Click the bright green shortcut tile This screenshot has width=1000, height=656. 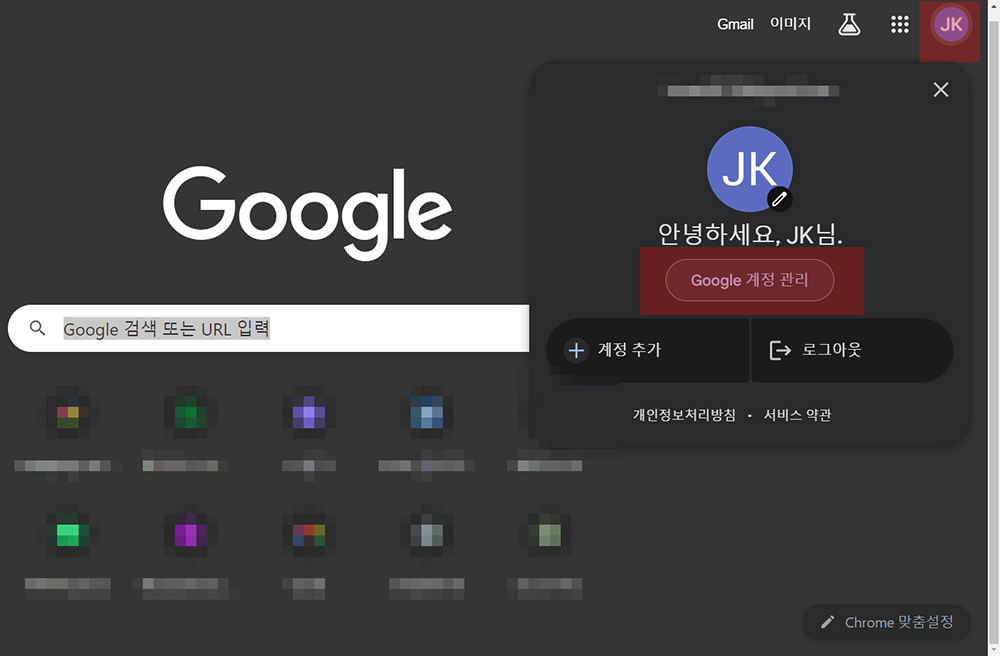click(x=68, y=534)
